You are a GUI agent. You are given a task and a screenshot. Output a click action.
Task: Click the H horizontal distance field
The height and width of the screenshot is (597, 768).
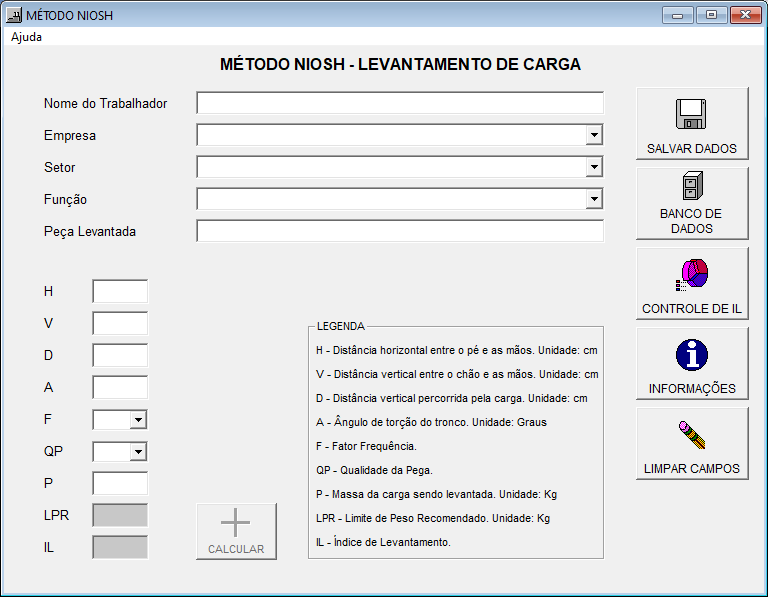point(120,291)
